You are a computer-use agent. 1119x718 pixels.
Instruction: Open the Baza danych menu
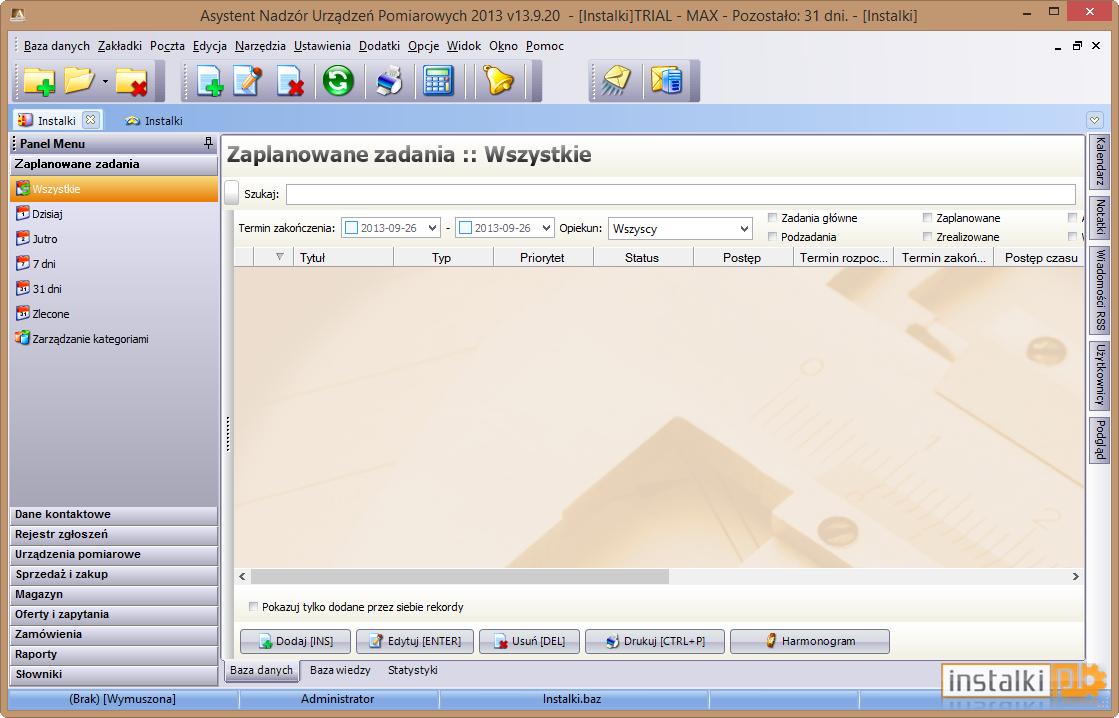[56, 46]
